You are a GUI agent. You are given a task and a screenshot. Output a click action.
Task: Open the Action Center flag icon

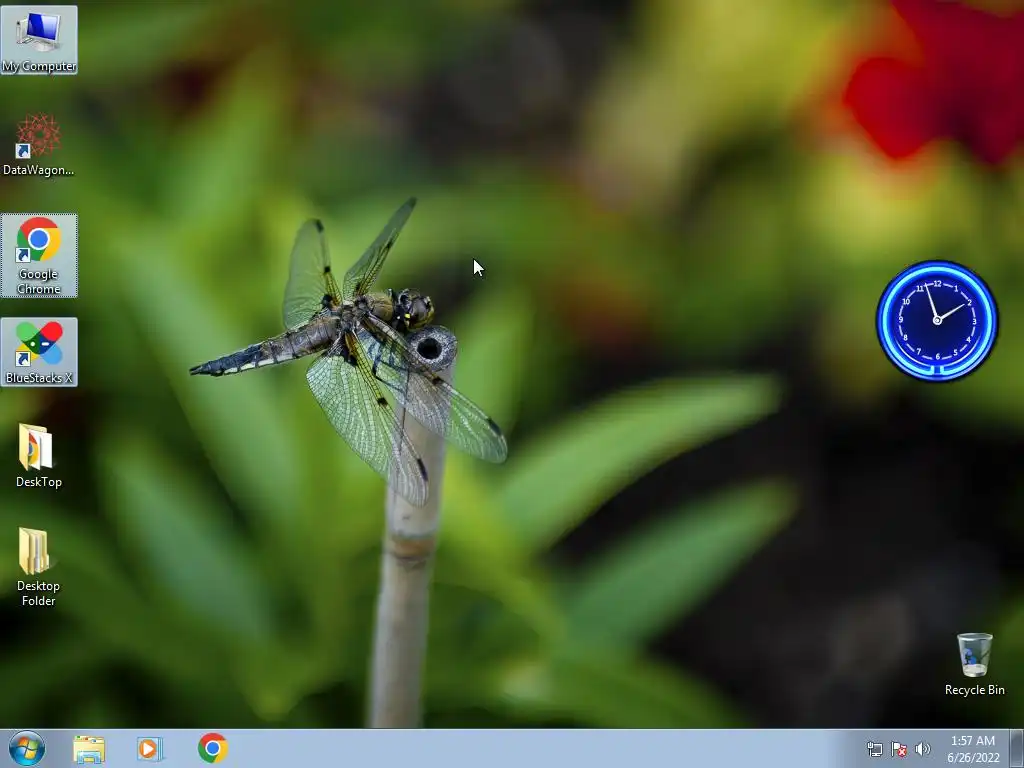click(x=899, y=749)
